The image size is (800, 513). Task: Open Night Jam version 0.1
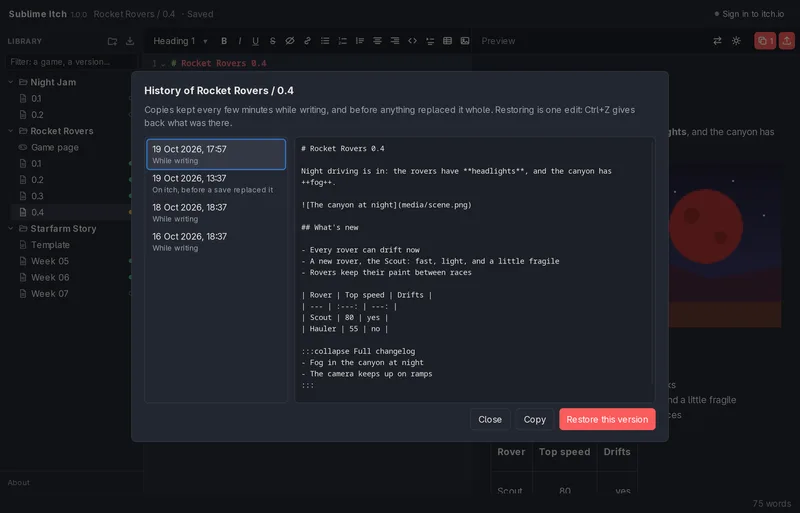71,99
